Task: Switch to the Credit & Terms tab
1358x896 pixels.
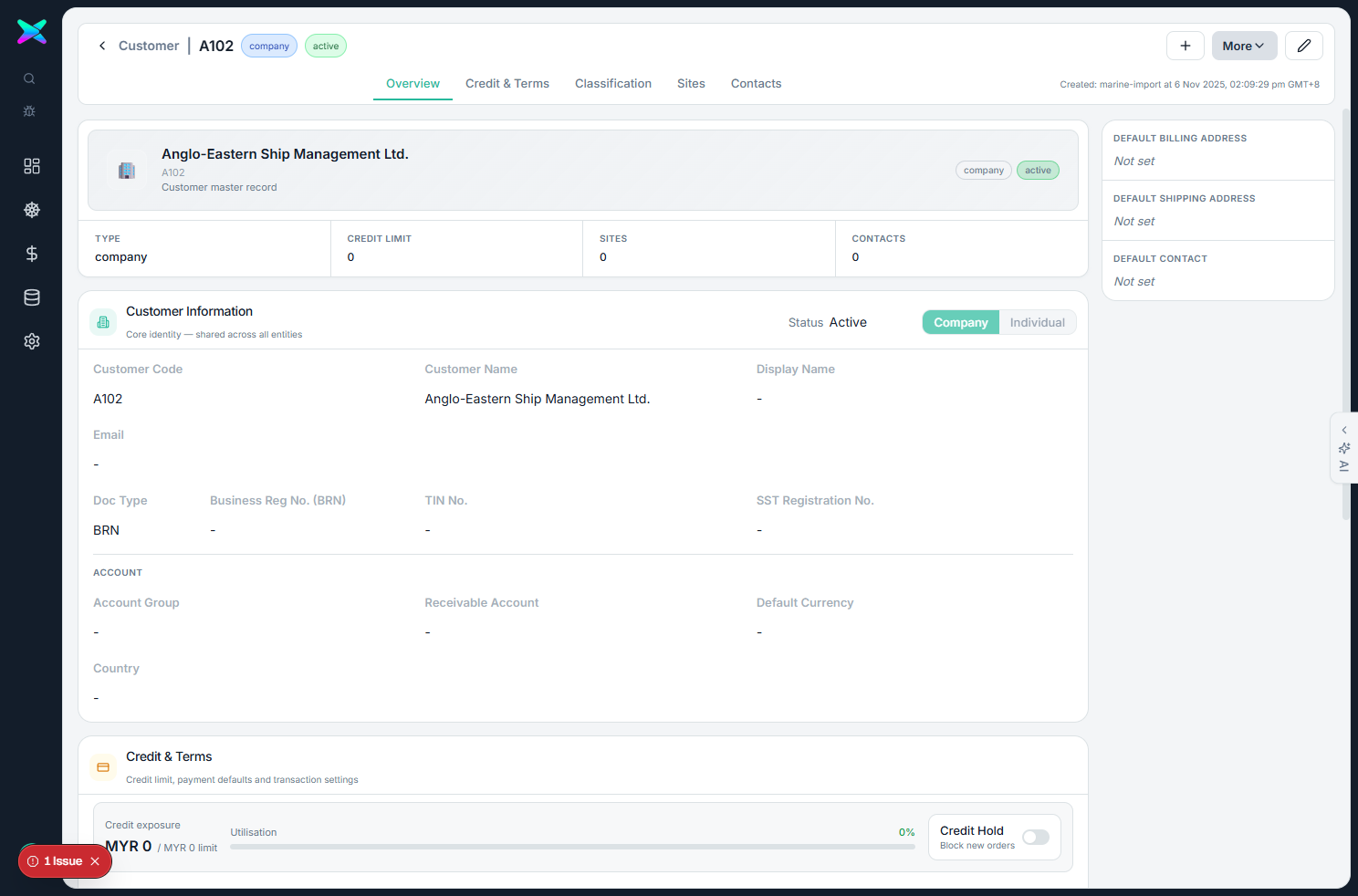Action: [507, 83]
